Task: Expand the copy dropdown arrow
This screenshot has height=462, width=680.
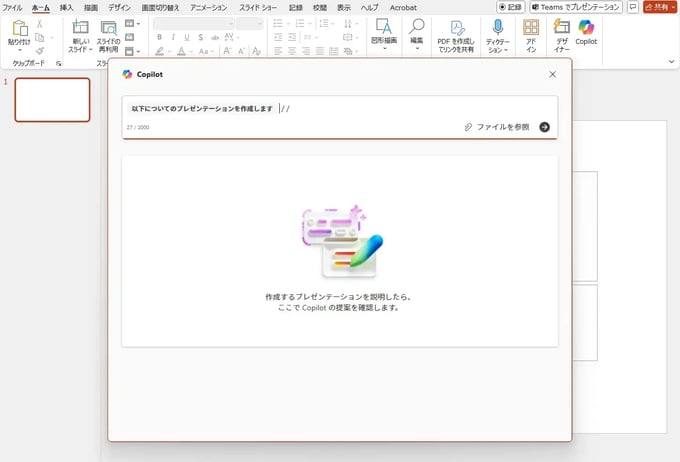Action: (52, 38)
